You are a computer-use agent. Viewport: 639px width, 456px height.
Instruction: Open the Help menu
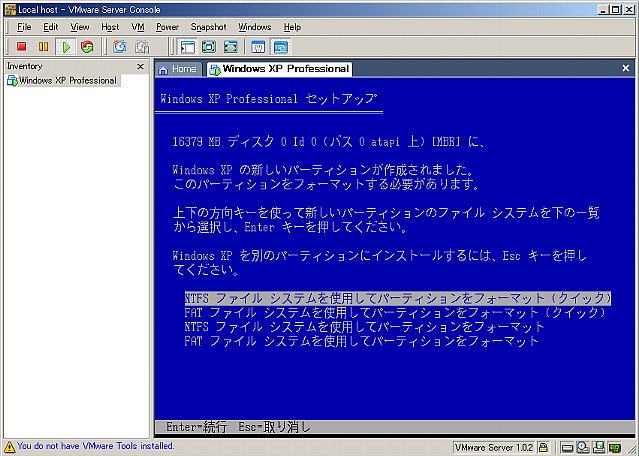click(x=292, y=27)
